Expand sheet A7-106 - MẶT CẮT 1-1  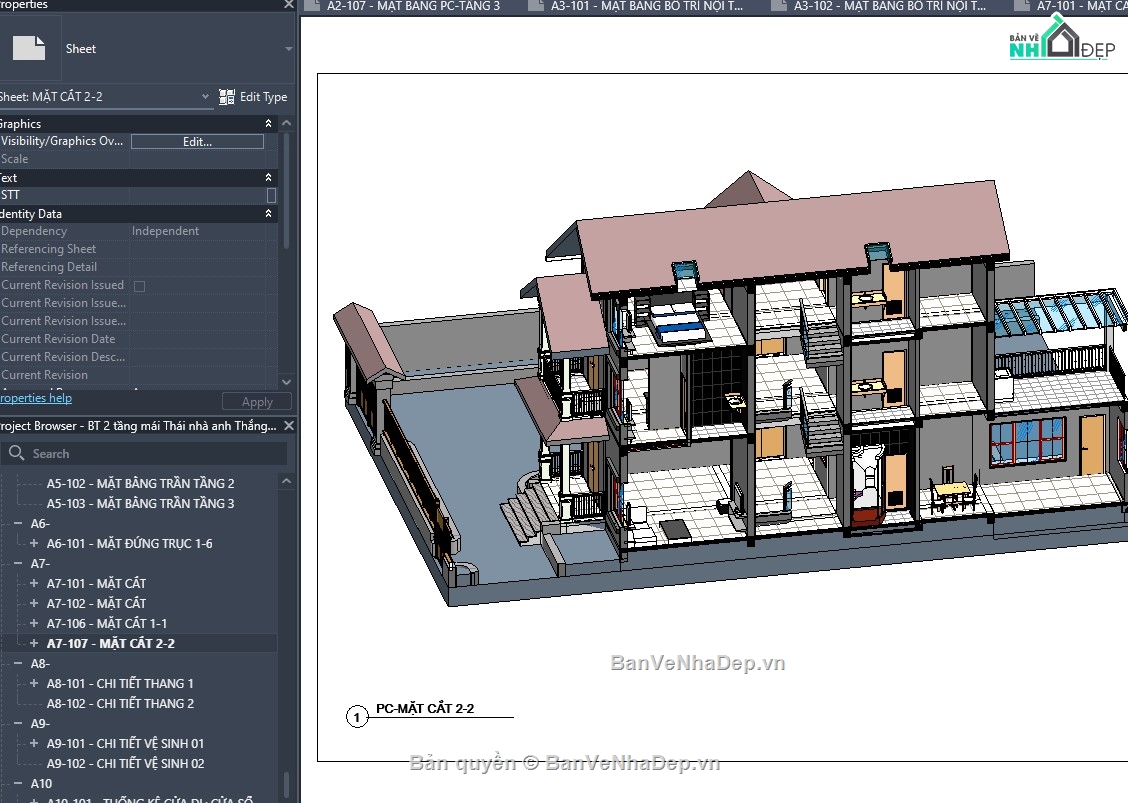click(34, 623)
